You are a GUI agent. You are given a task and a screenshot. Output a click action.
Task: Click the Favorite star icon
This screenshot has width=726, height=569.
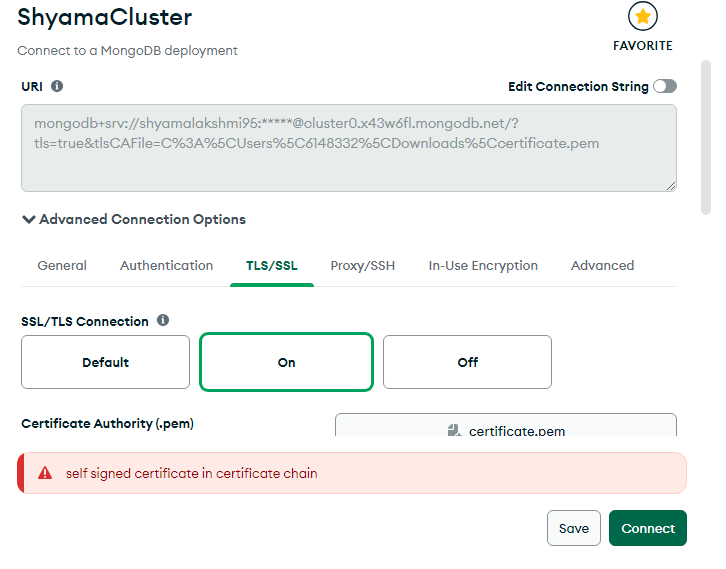(643, 17)
